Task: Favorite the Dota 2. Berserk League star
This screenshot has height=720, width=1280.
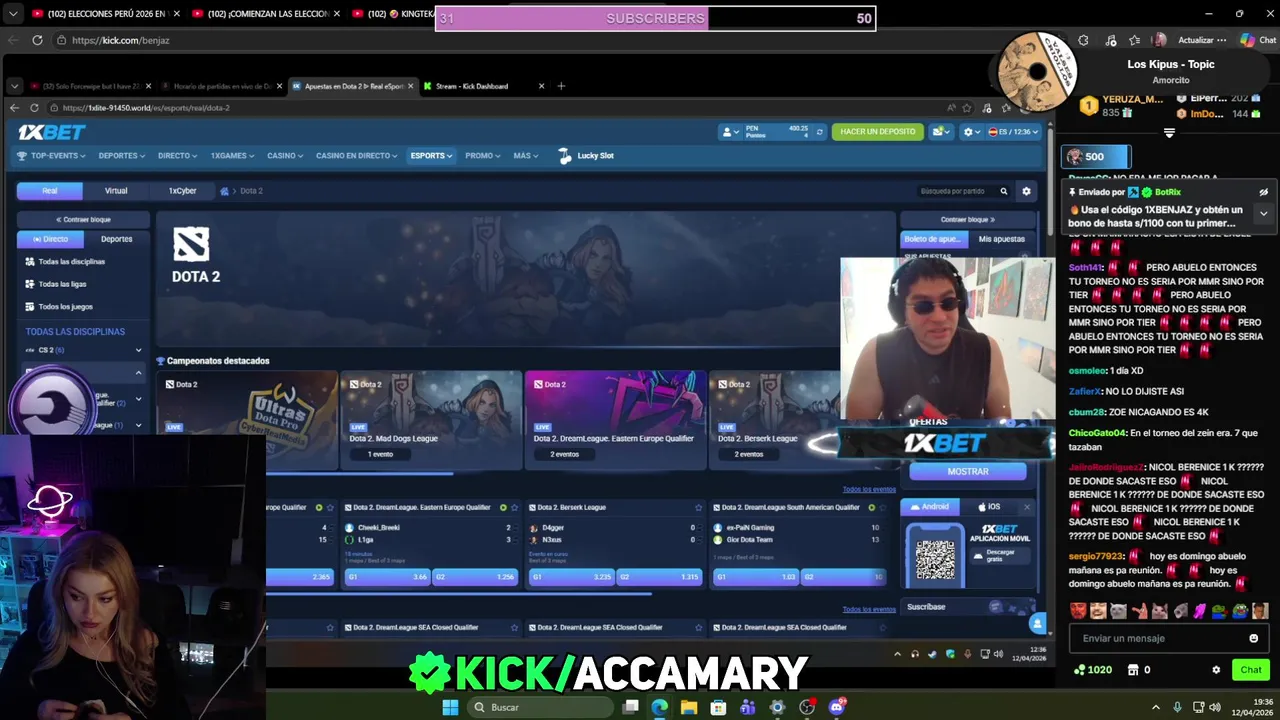Action: [x=698, y=507]
